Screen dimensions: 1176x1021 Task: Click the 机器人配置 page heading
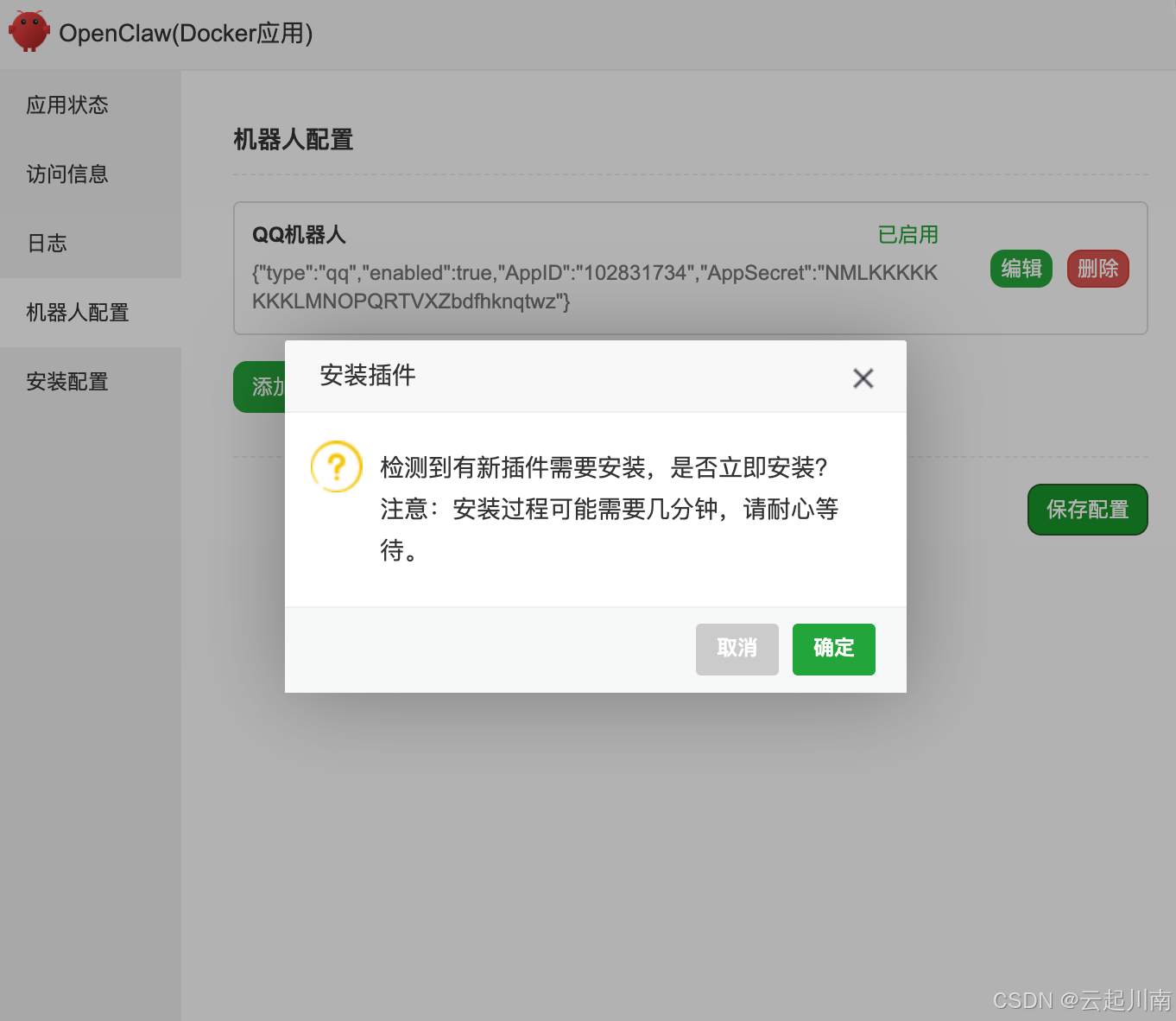(292, 139)
